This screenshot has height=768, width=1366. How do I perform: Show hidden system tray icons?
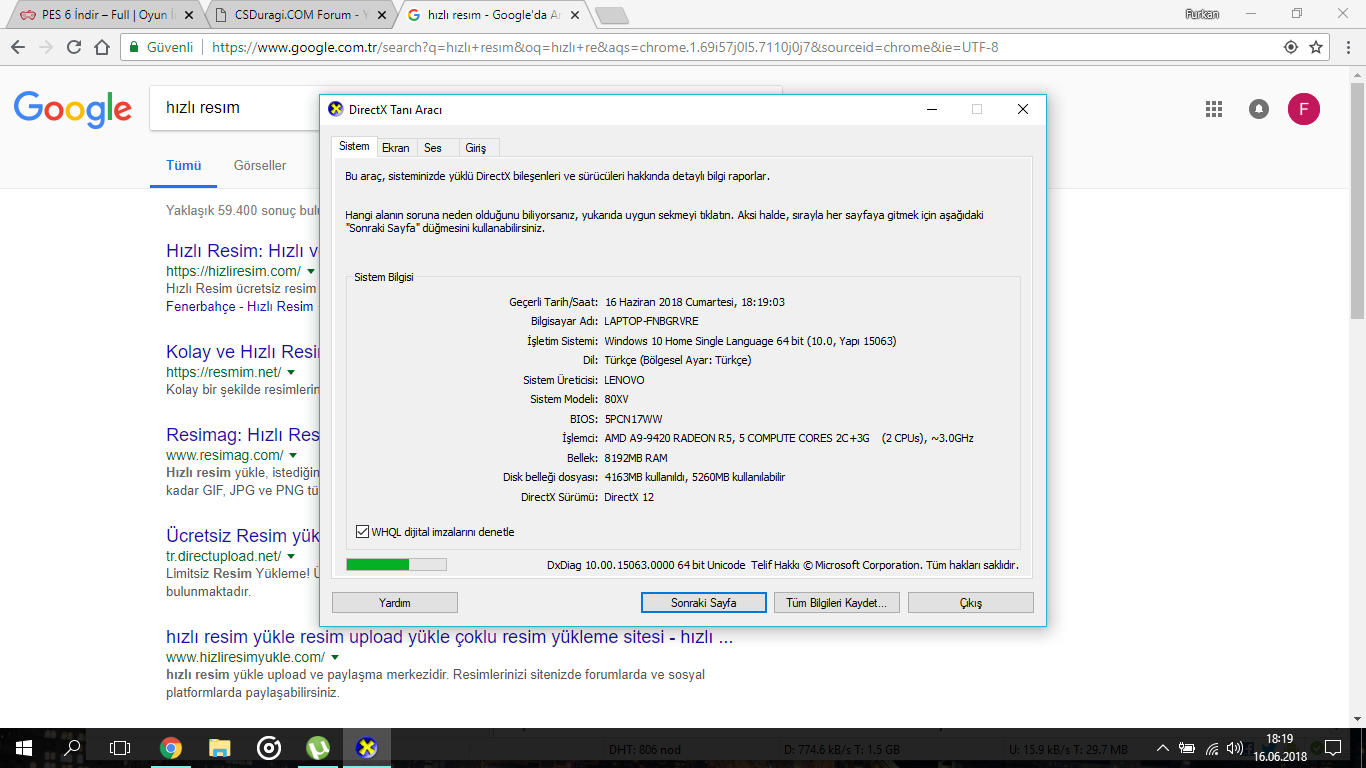[x=1162, y=748]
